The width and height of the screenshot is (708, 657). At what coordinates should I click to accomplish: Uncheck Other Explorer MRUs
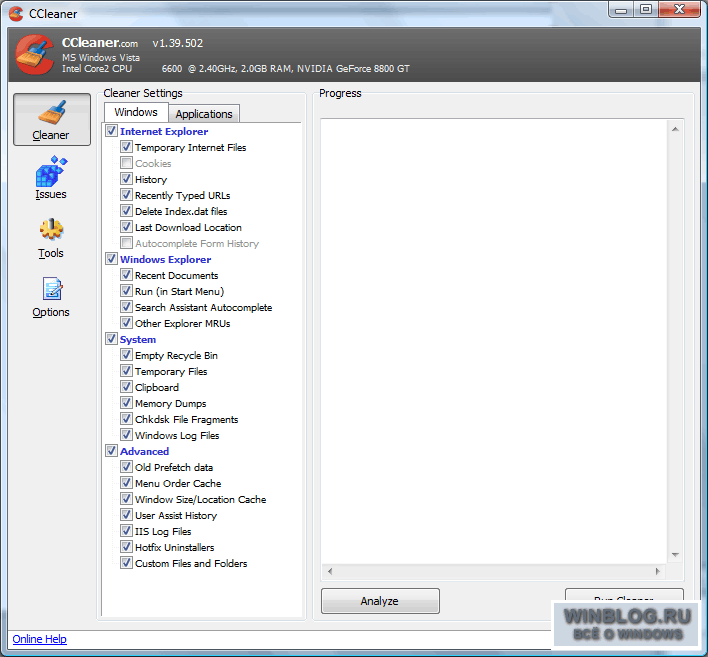126,323
